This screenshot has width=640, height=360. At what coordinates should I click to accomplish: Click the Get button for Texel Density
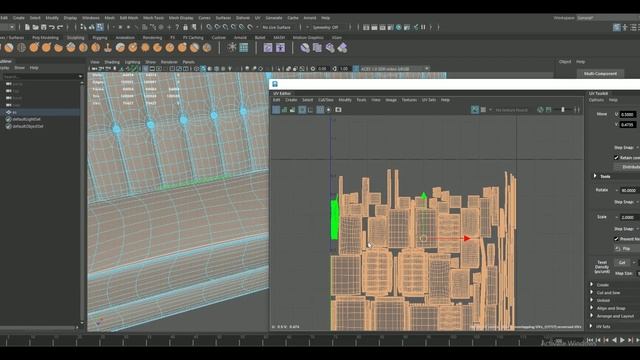pyautogui.click(x=622, y=262)
